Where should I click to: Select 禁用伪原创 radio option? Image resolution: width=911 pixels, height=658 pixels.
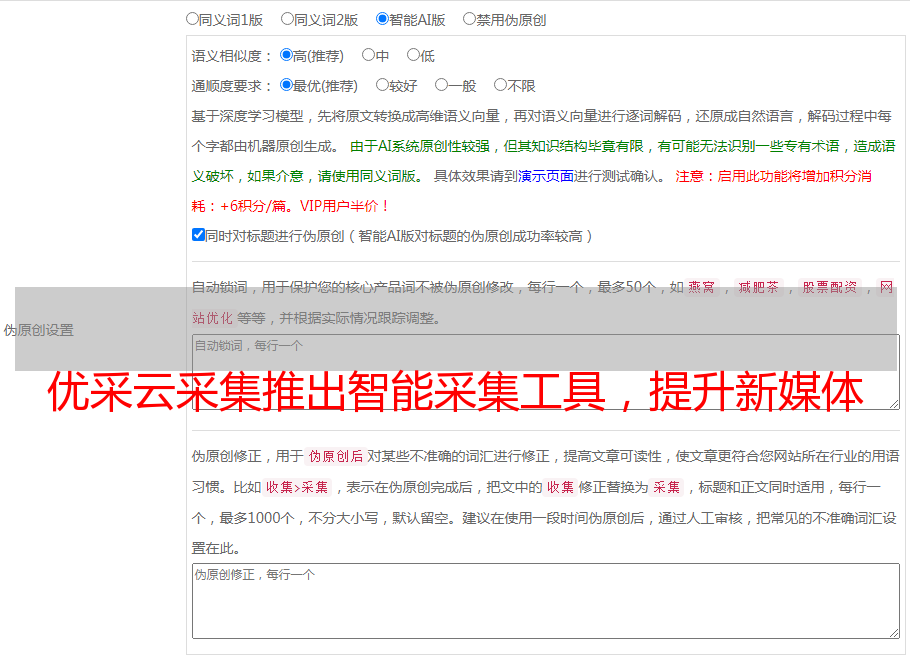469,19
